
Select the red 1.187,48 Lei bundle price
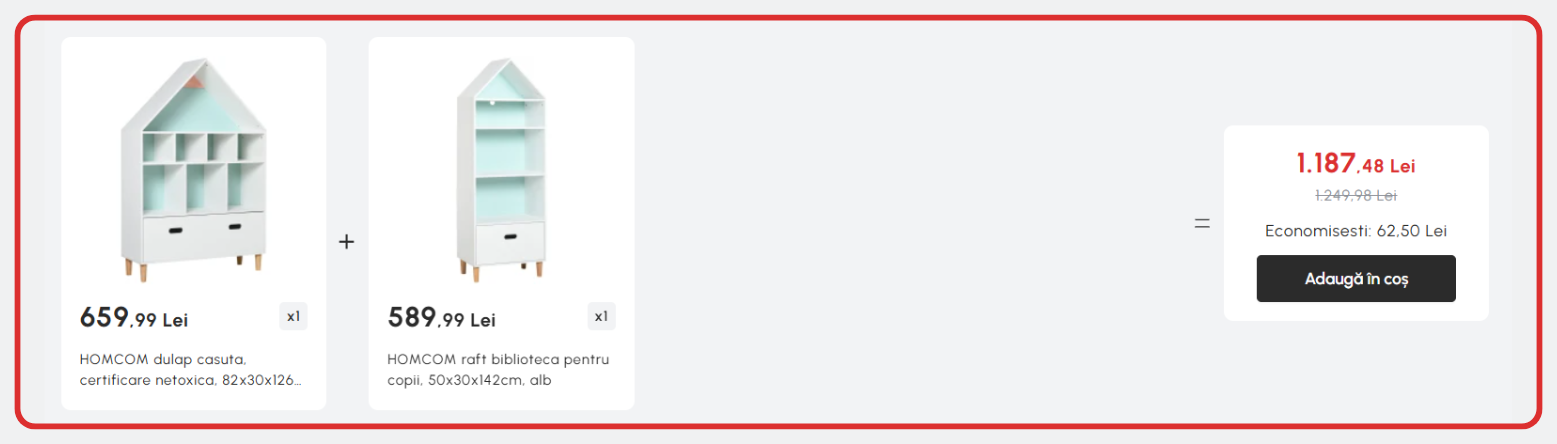tap(1356, 163)
